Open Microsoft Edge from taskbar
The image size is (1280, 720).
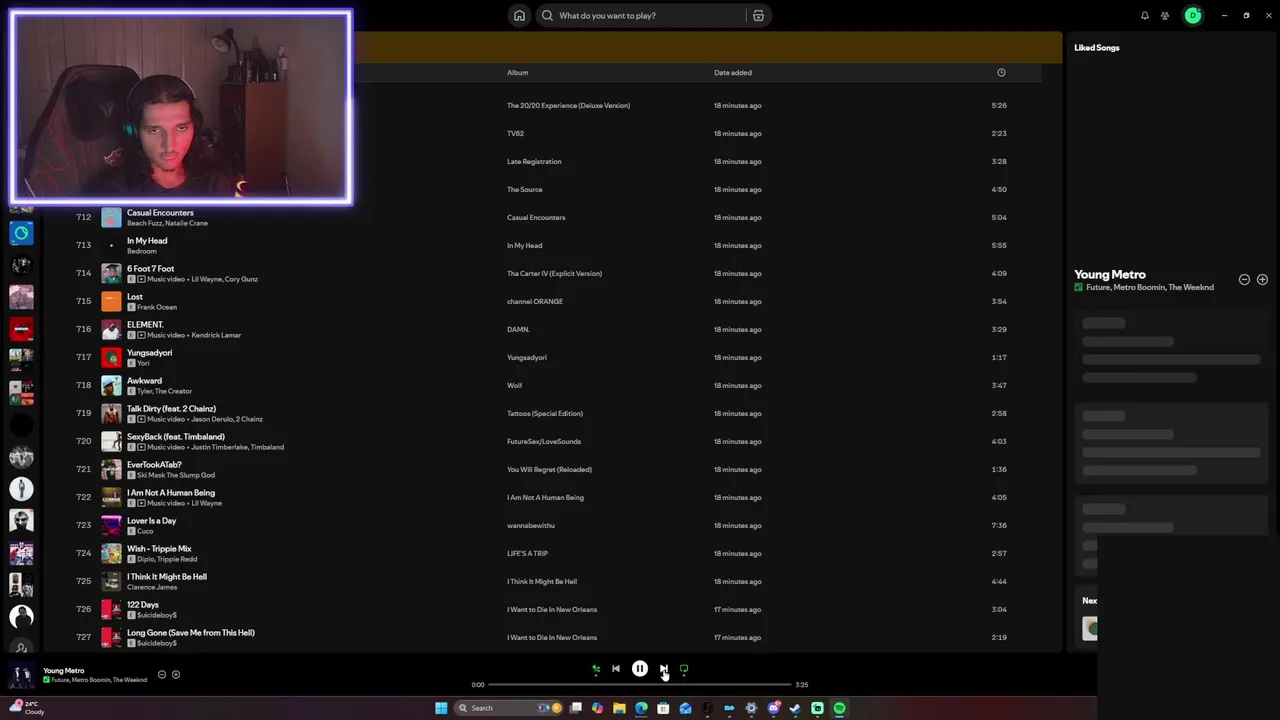click(641, 708)
